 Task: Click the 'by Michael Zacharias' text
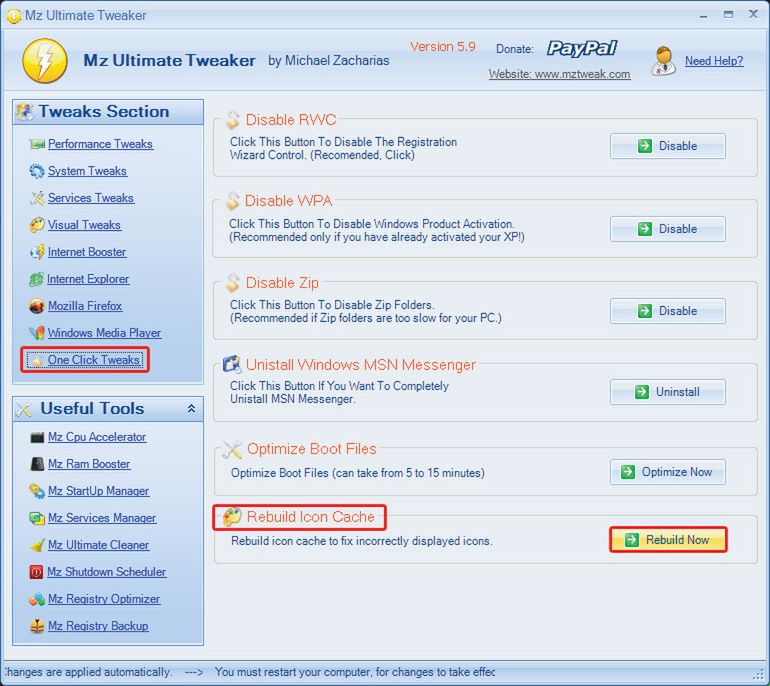329,60
